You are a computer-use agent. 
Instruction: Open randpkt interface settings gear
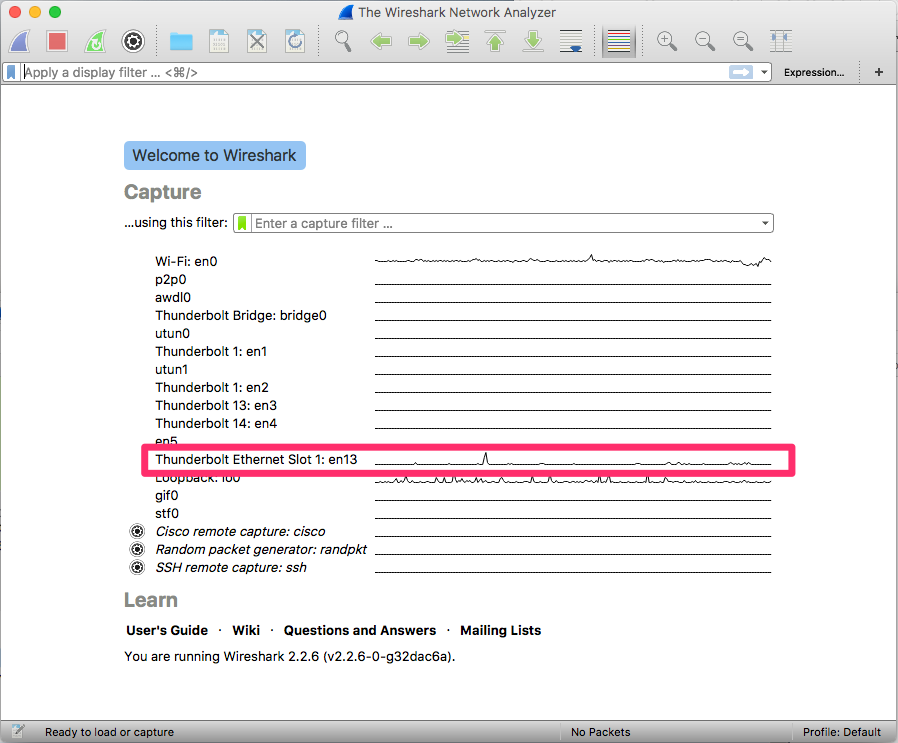(137, 549)
